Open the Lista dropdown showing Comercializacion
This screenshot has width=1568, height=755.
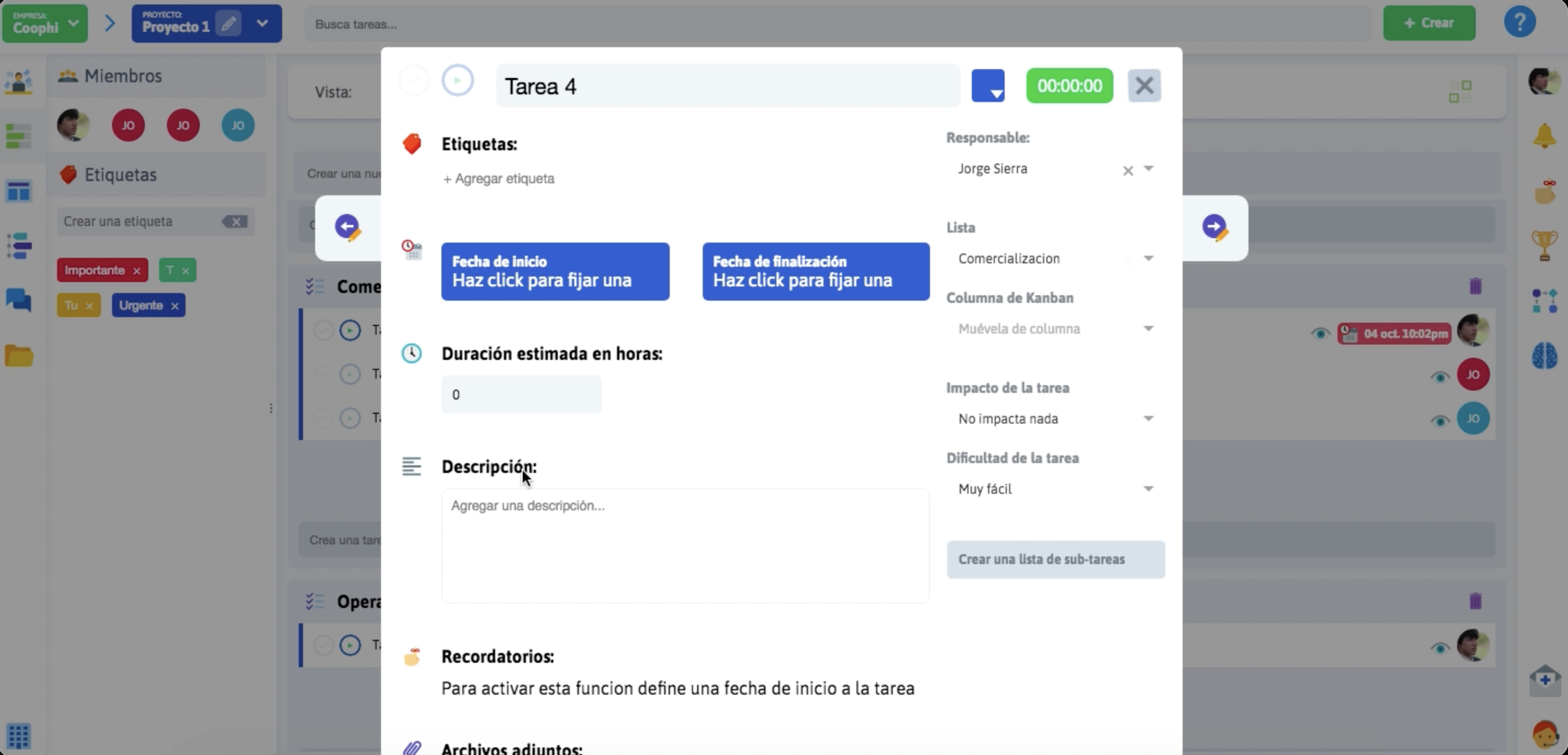point(1148,258)
